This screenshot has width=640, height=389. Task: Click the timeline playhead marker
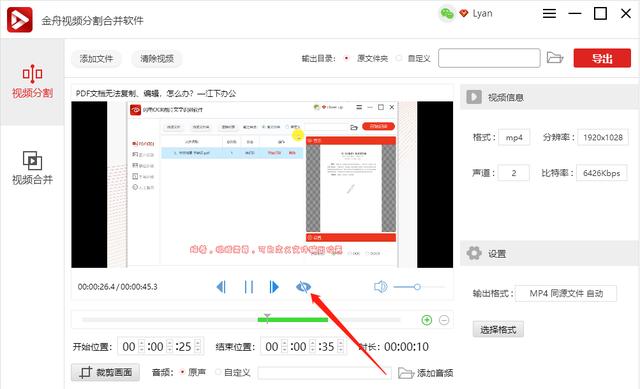click(267, 318)
